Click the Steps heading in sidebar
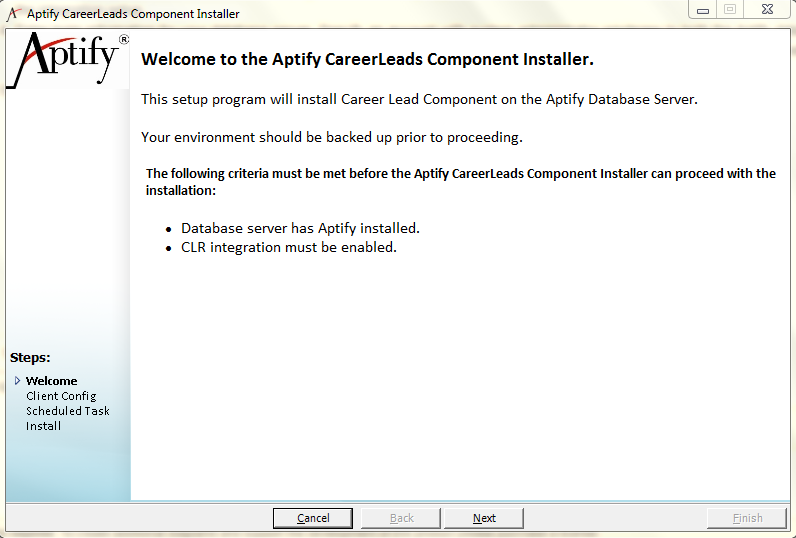This screenshot has height=538, width=796. 30,357
